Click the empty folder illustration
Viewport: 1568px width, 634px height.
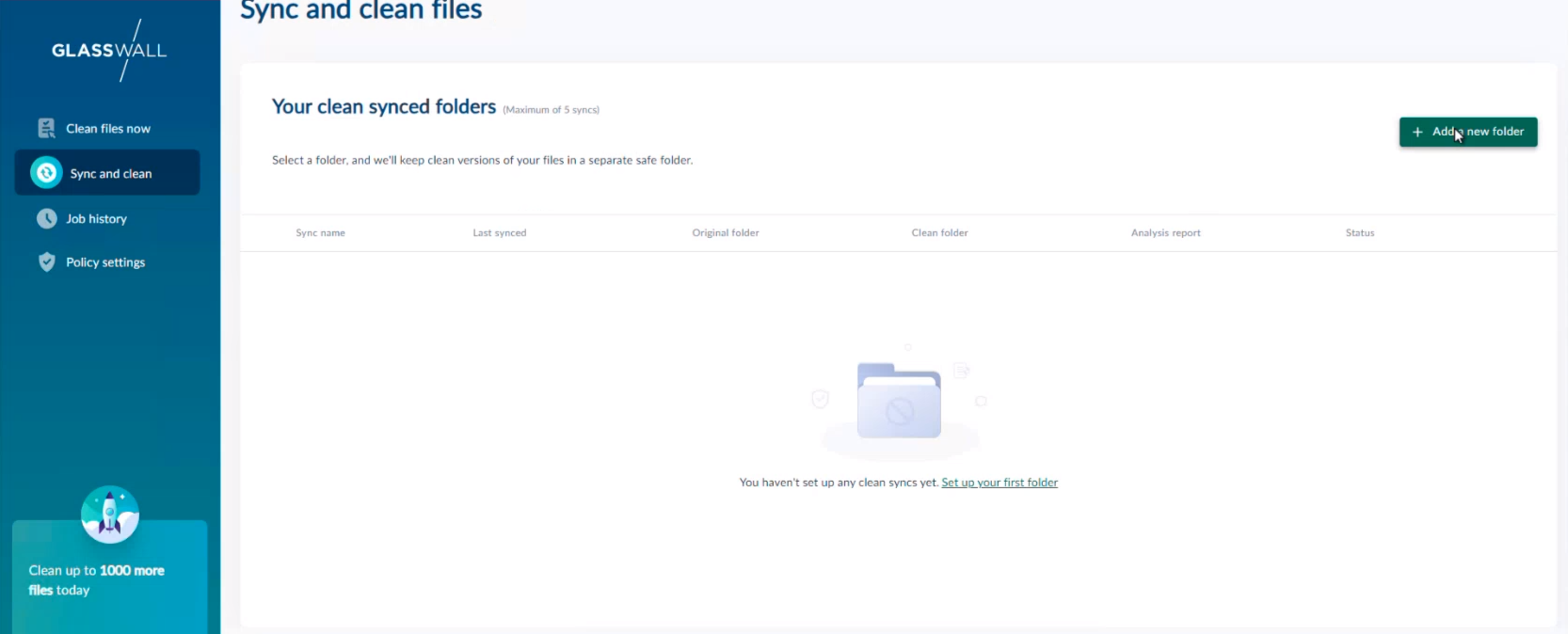tap(899, 402)
